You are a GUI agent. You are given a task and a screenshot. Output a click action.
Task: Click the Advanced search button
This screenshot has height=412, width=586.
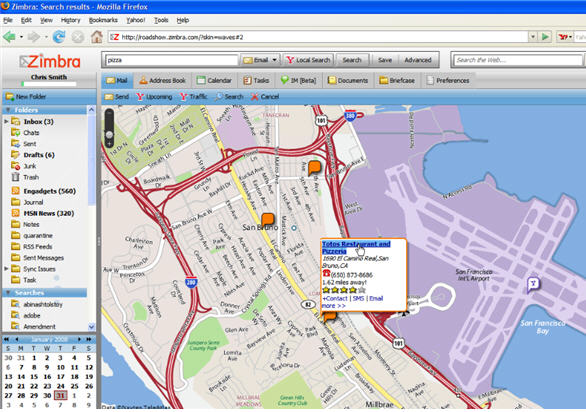(417, 60)
